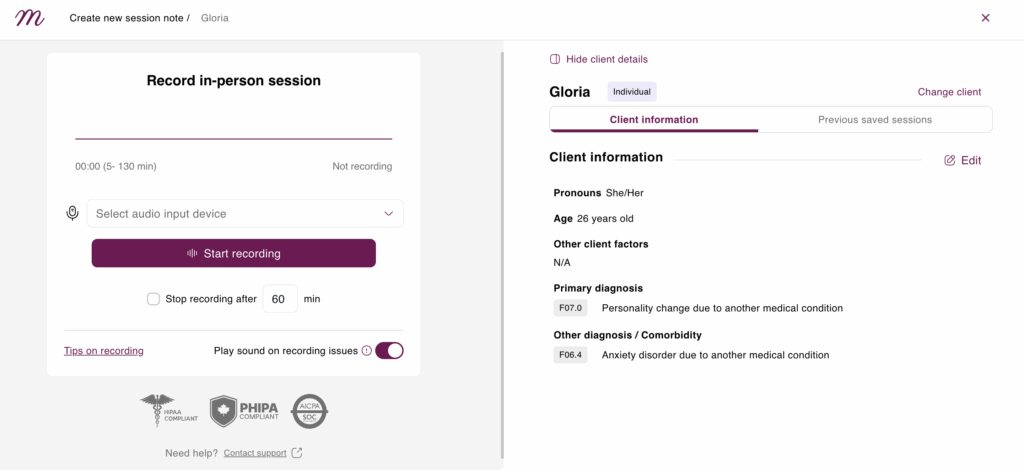Click Change client link
Image resolution: width=1024 pixels, height=470 pixels.
point(949,92)
